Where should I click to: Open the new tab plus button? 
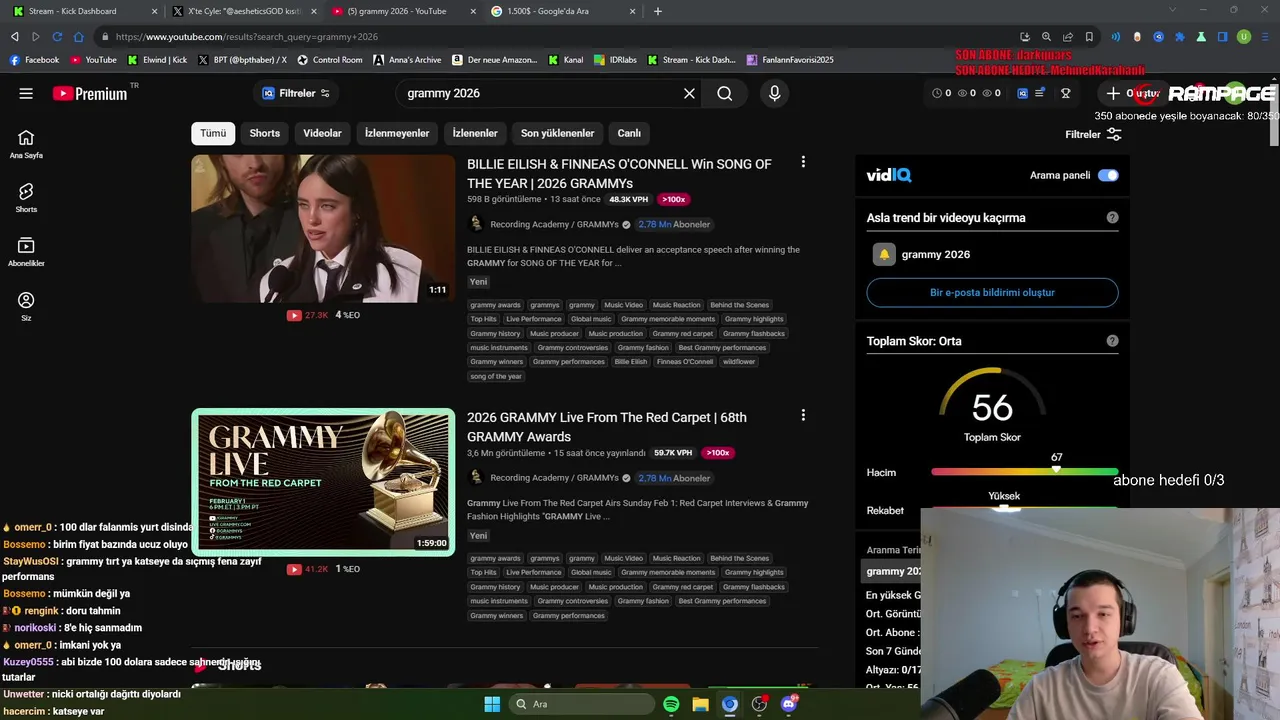pyautogui.click(x=657, y=11)
